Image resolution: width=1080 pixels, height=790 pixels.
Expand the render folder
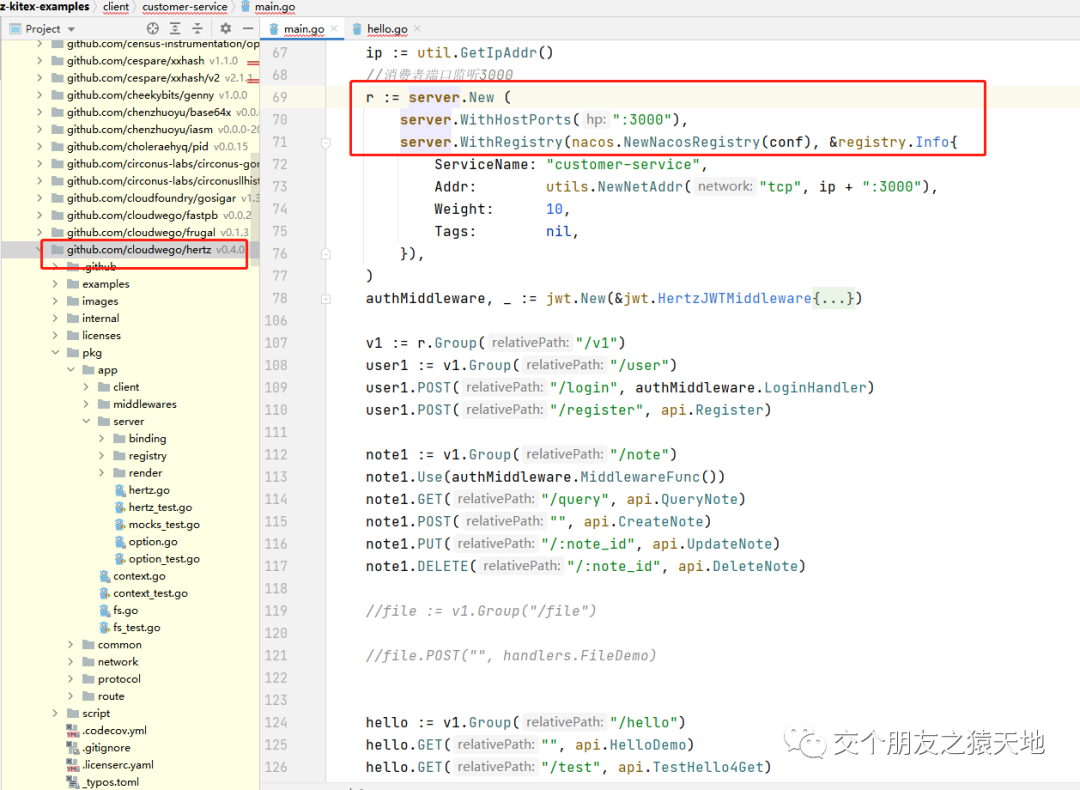coord(101,473)
